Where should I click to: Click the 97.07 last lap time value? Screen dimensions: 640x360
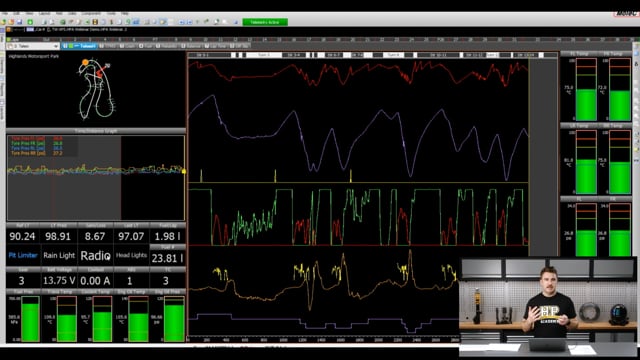click(131, 236)
